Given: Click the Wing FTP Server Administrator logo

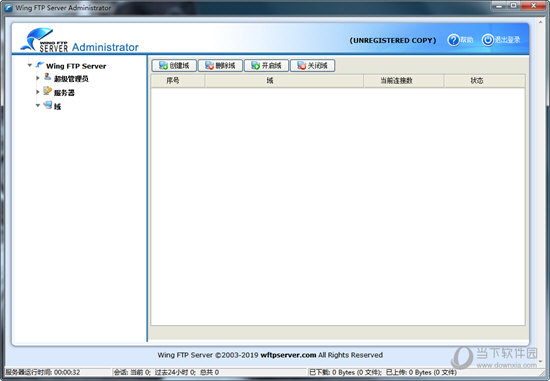Looking at the screenshot, I should tap(79, 40).
